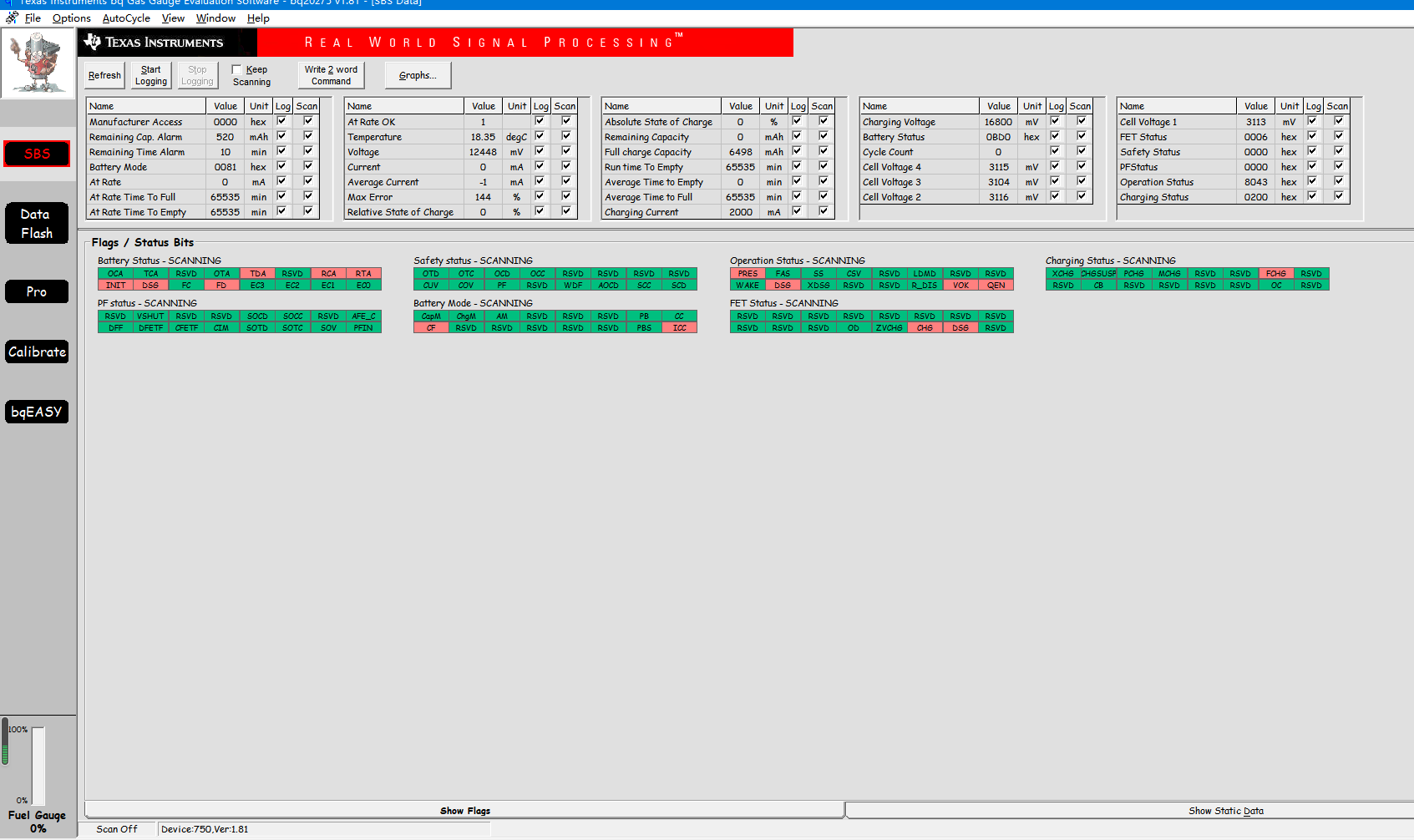The height and width of the screenshot is (840, 1414).
Task: Click the red FCHG flag bit
Action: point(1275,274)
